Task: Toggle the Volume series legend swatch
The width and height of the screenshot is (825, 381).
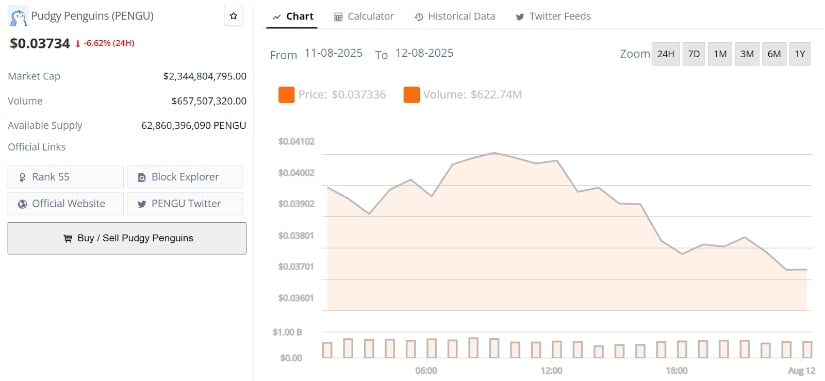Action: (x=411, y=95)
